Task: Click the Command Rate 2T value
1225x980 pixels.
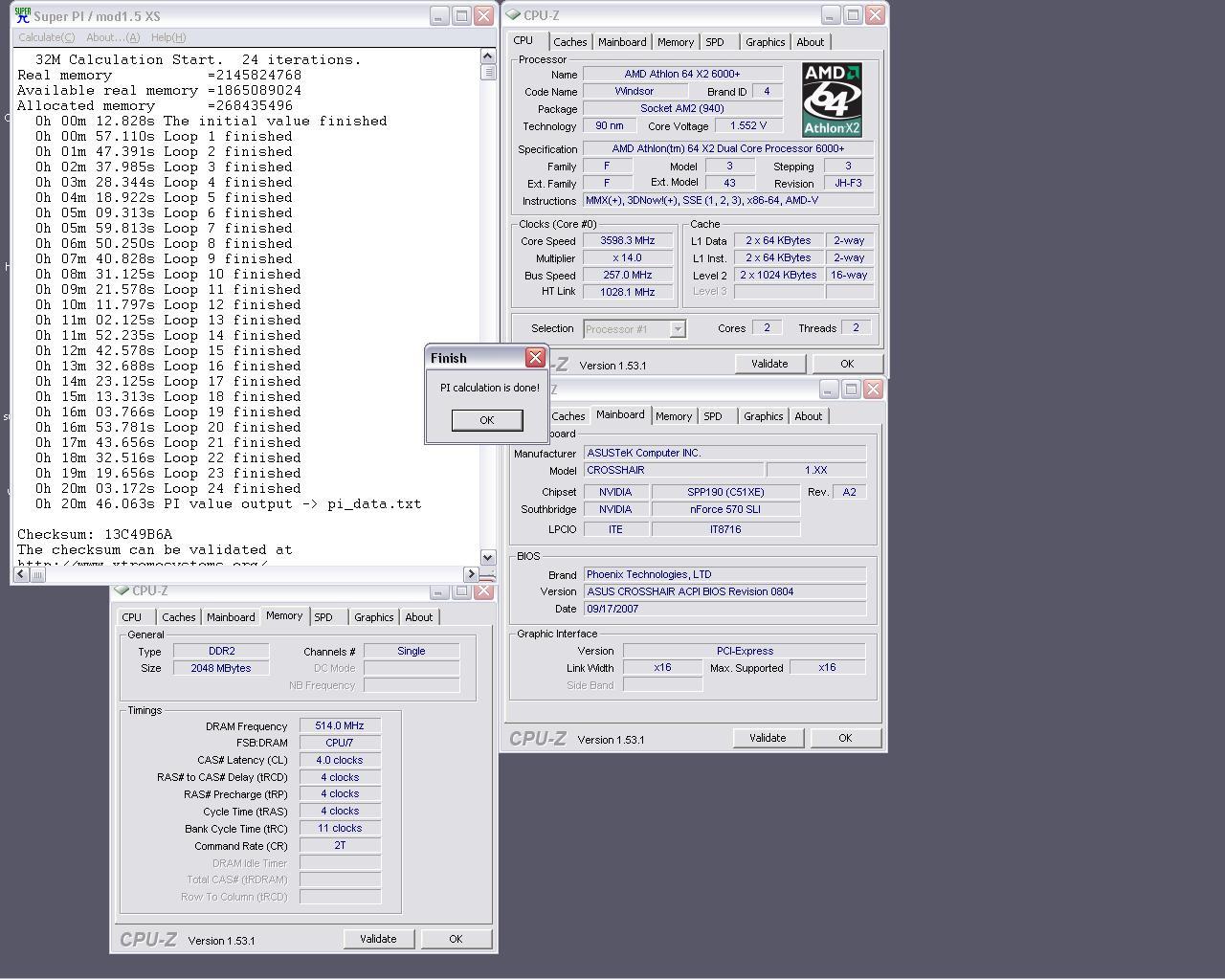Action: pyautogui.click(x=340, y=846)
